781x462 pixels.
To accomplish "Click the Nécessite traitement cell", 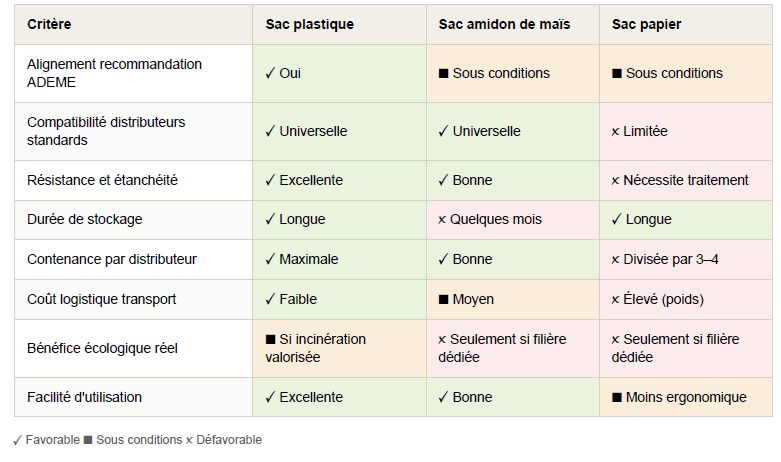I will pos(686,180).
